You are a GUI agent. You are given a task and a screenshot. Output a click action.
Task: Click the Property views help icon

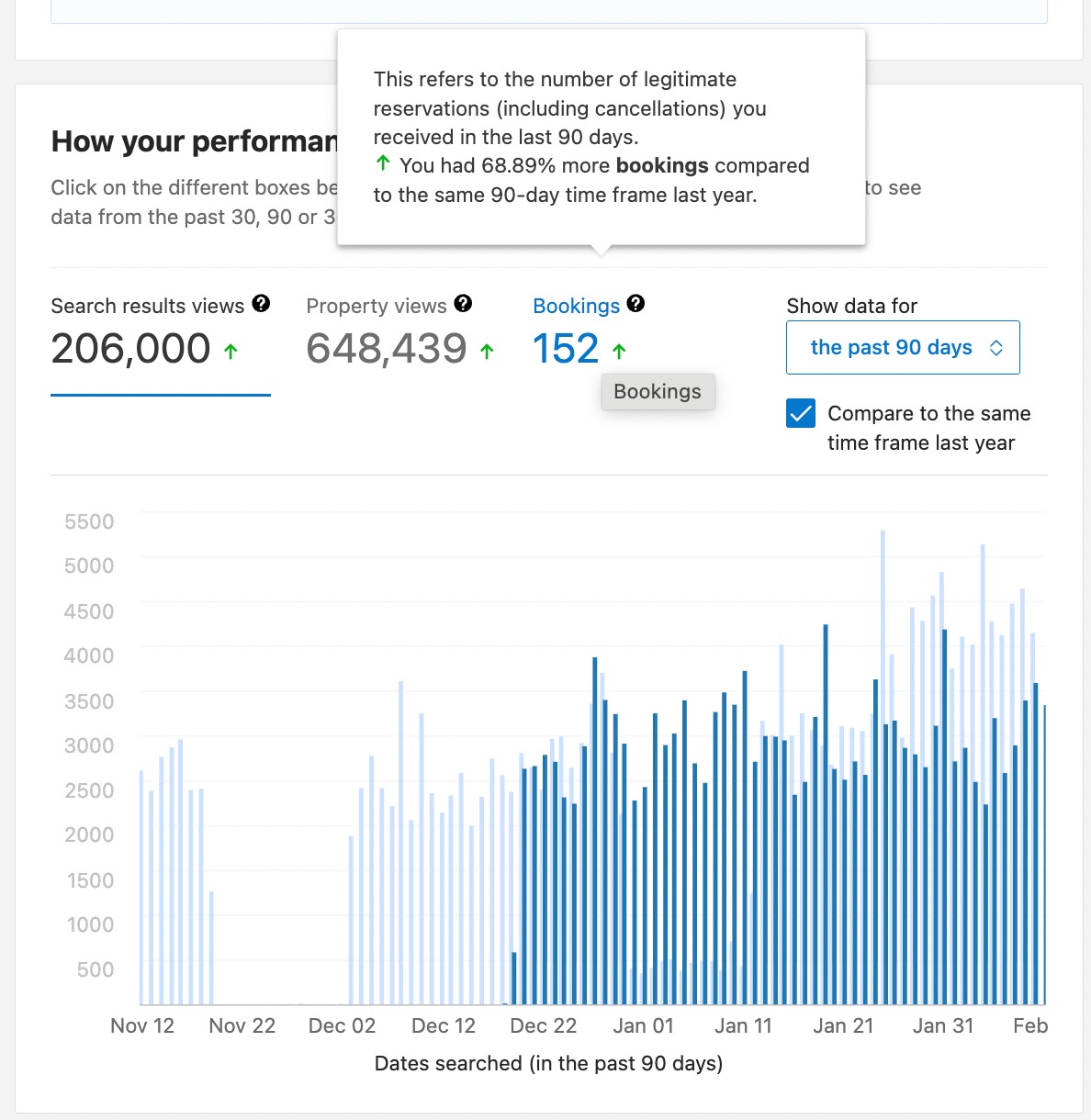465,303
